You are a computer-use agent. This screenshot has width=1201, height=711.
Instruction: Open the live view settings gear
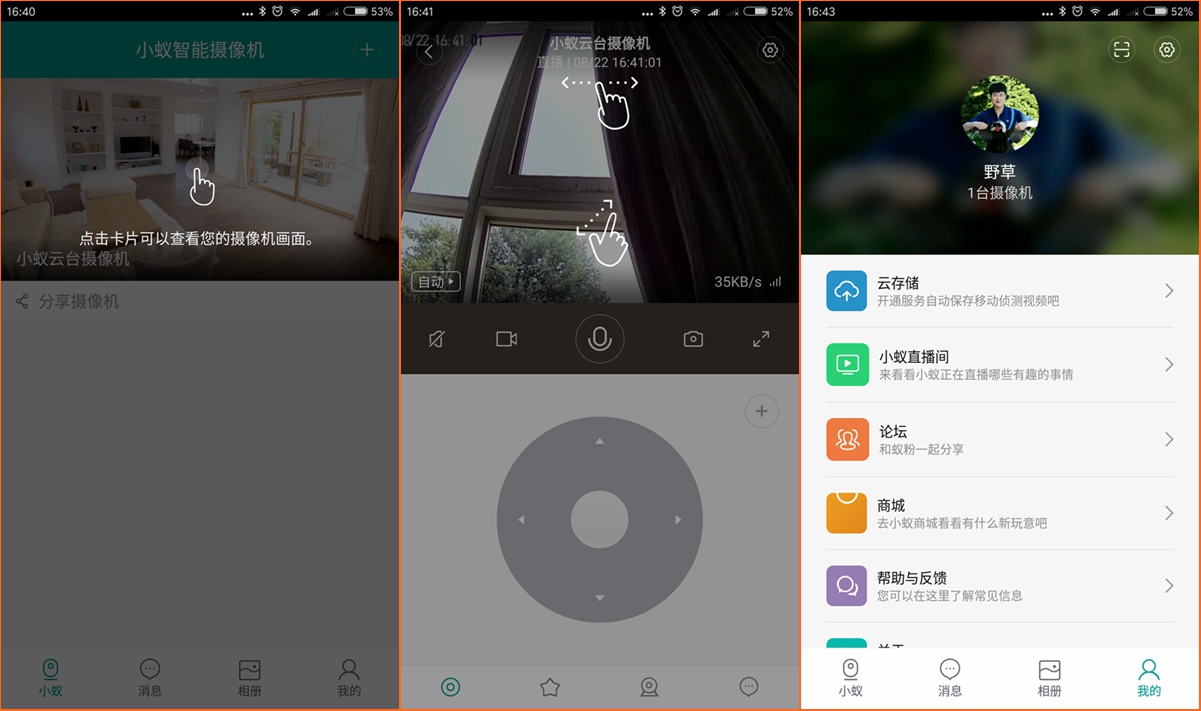tap(769, 49)
